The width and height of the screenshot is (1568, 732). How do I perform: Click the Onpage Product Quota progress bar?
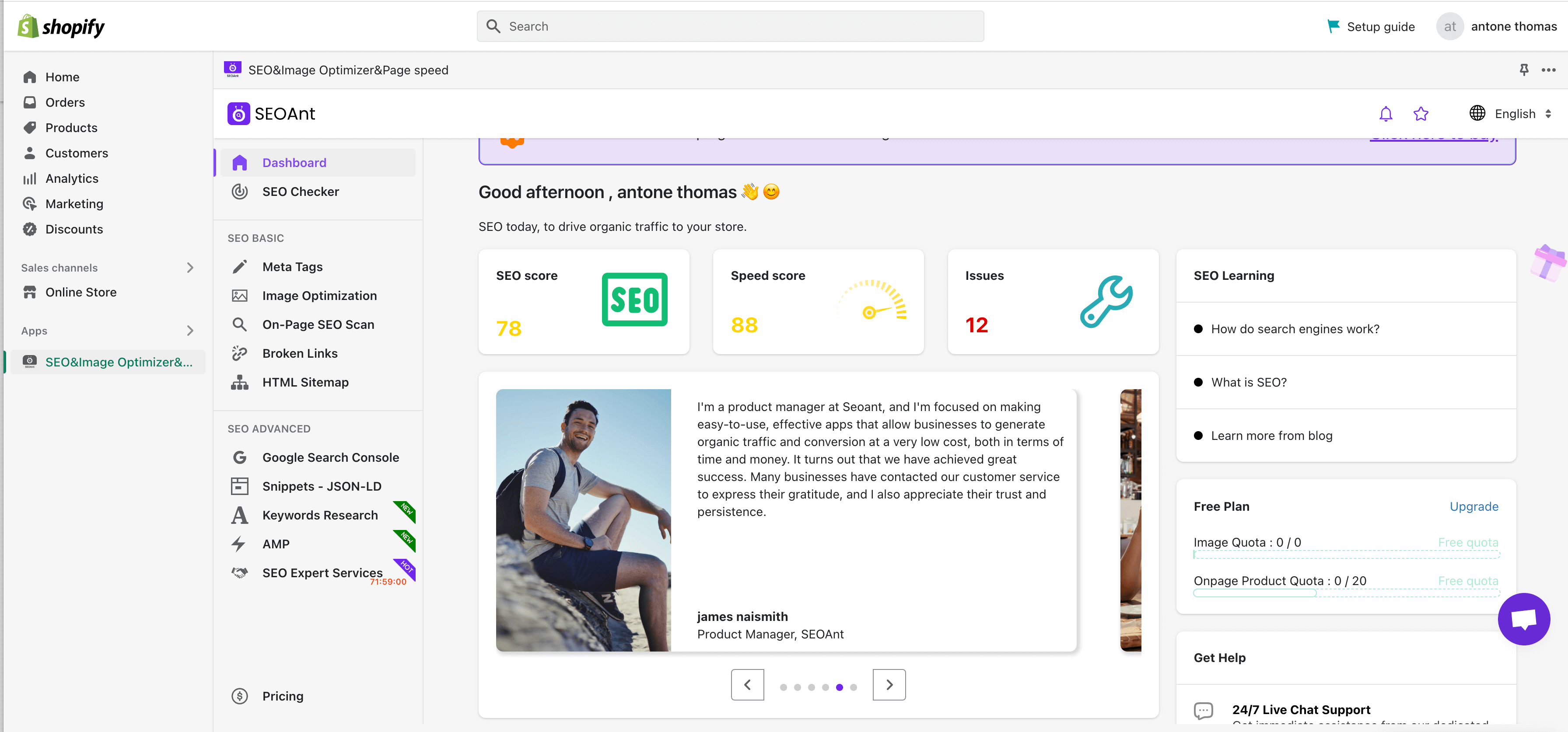pos(1346,593)
